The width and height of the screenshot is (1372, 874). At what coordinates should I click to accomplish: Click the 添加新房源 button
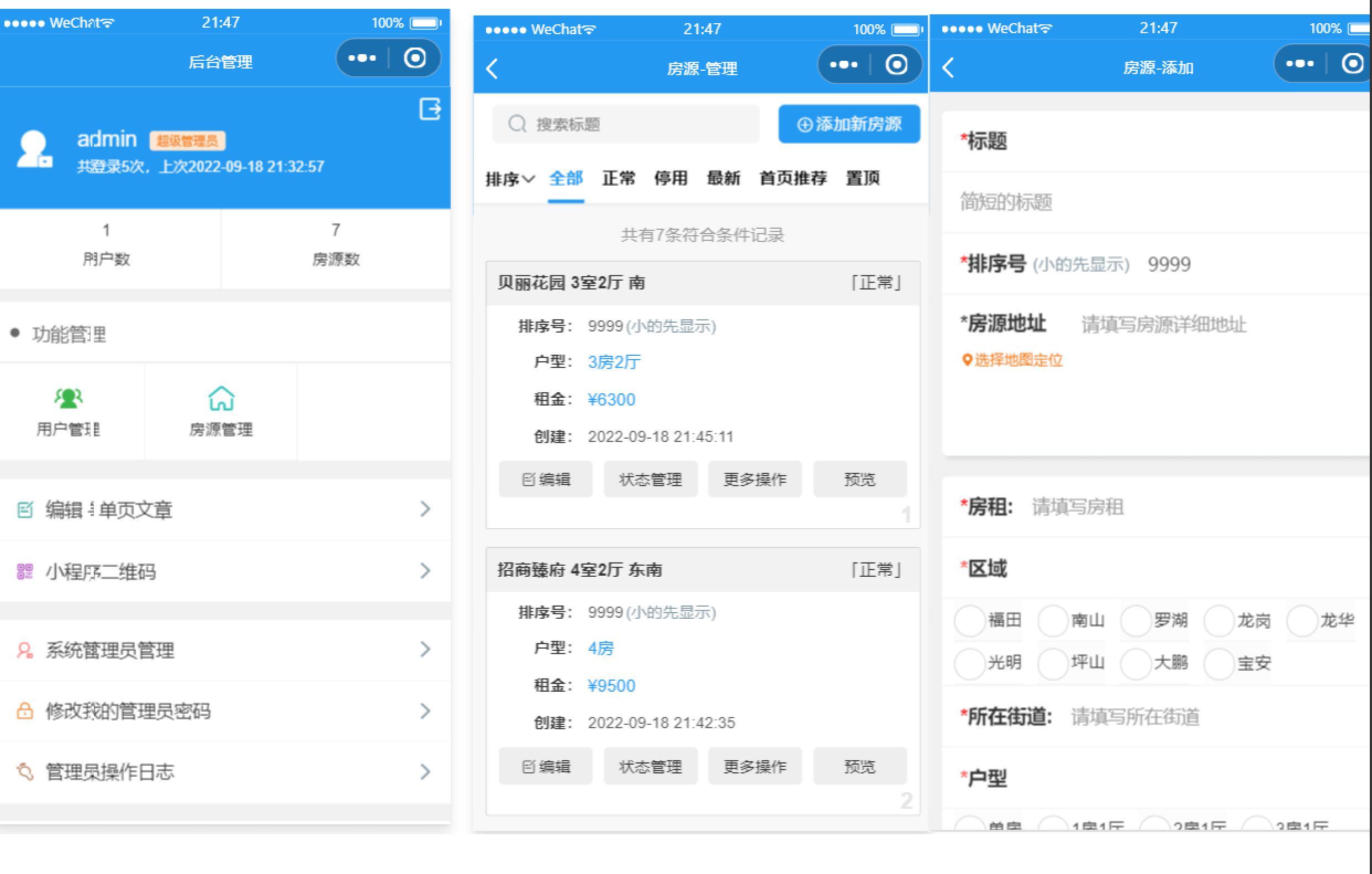point(849,124)
